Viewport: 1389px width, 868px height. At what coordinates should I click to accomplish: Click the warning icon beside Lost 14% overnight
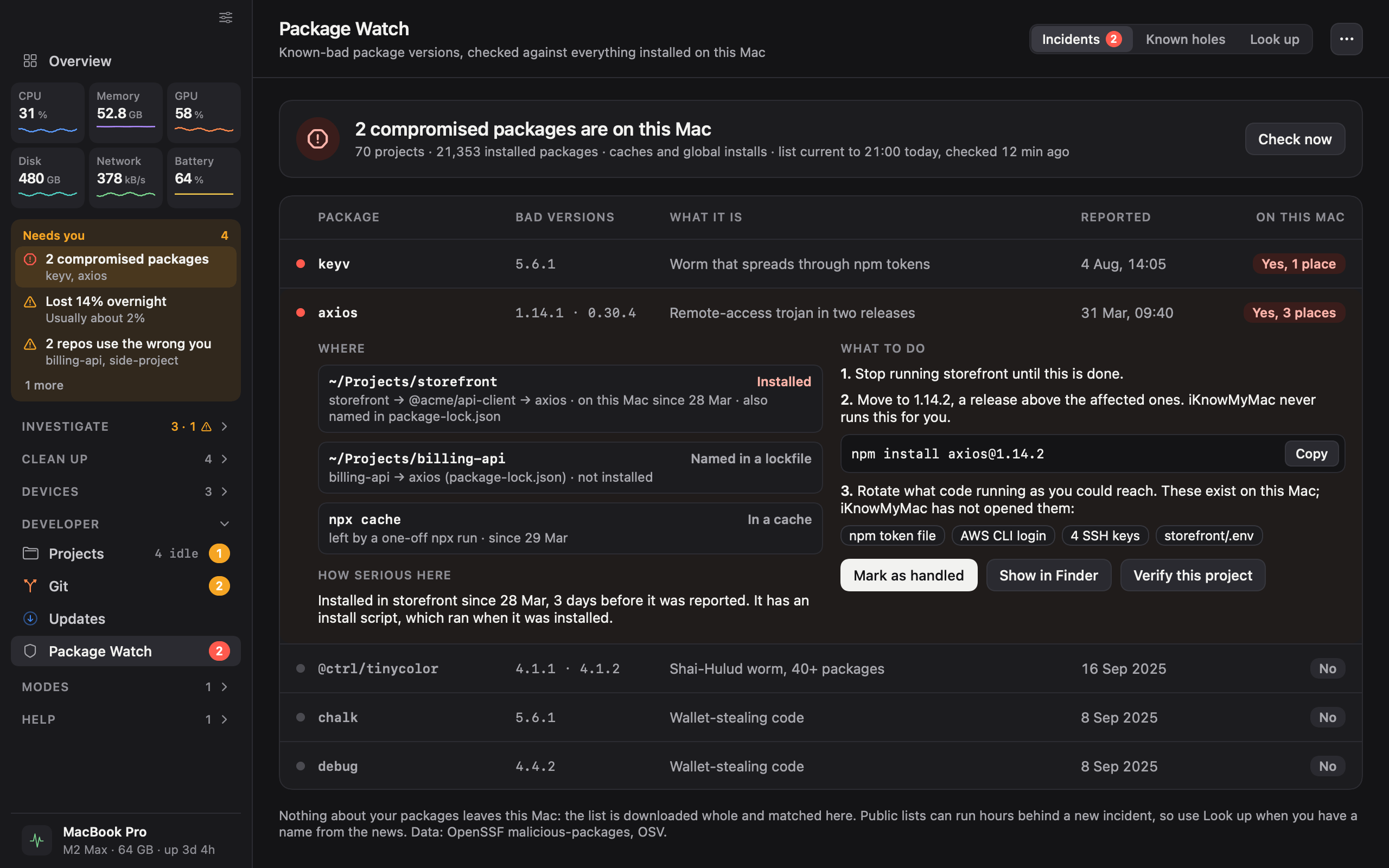30,302
